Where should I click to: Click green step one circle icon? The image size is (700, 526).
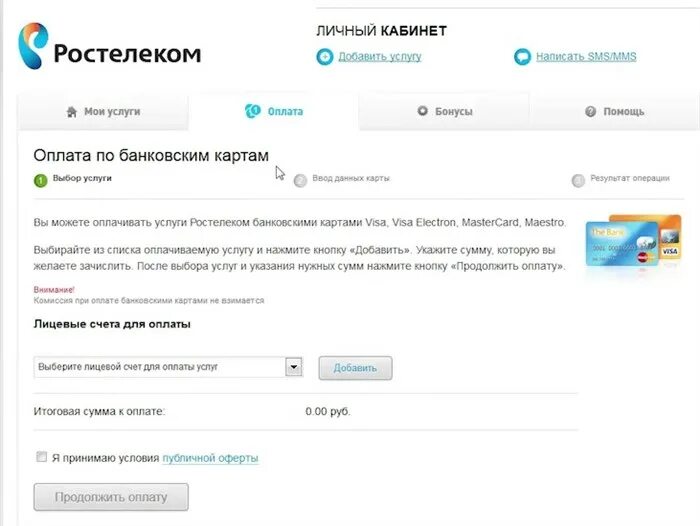pos(41,180)
